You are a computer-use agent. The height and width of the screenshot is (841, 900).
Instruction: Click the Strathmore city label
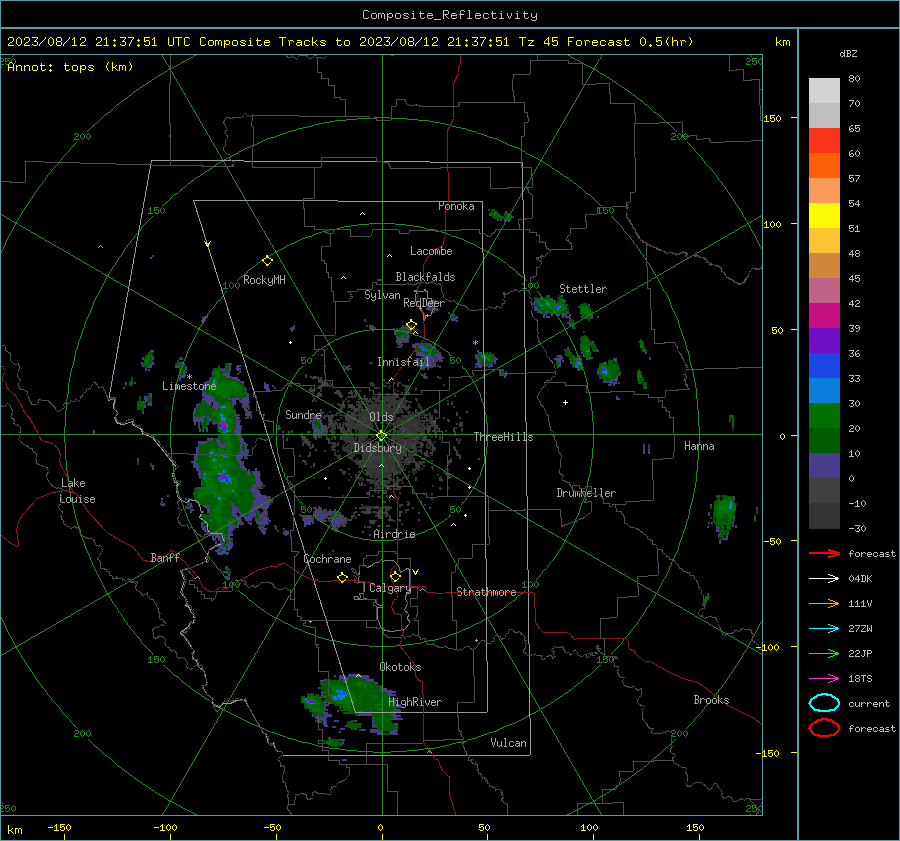(x=486, y=592)
